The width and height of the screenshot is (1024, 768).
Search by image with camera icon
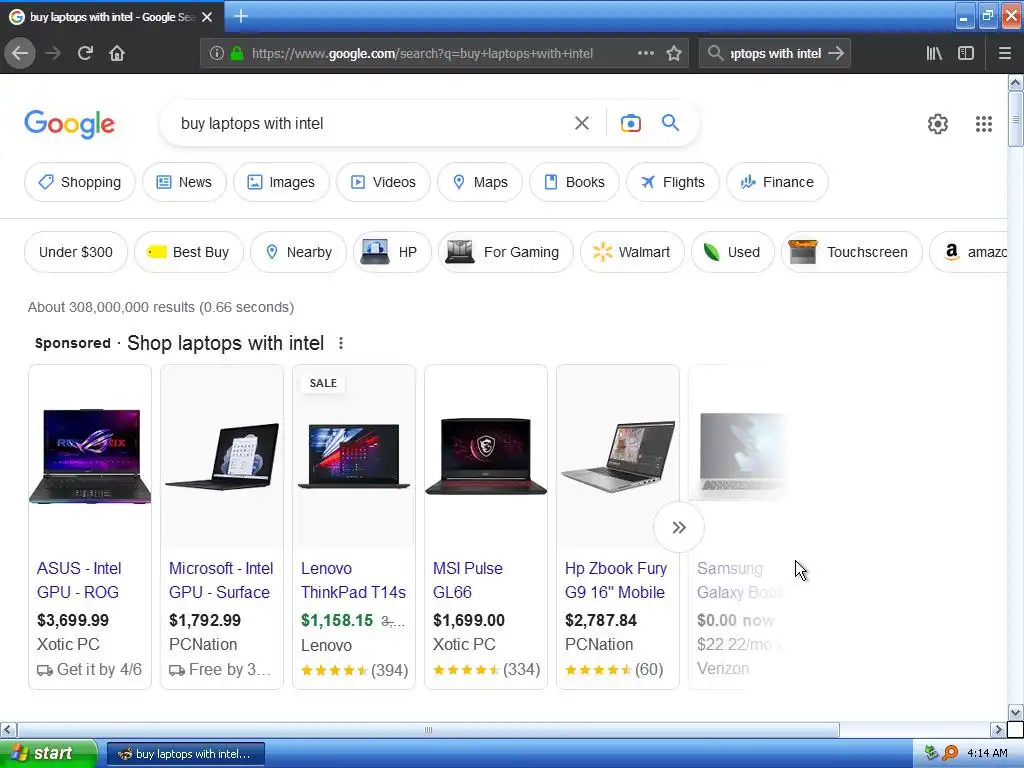click(x=630, y=123)
